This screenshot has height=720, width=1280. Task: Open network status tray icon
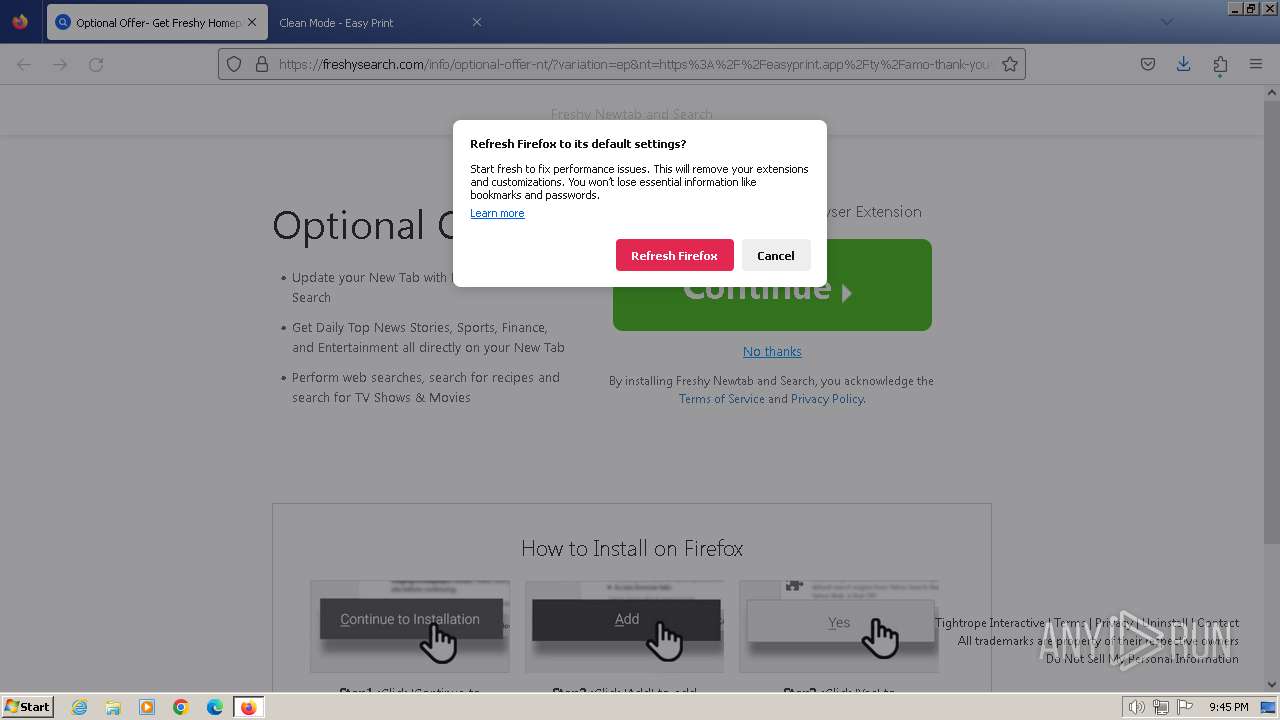click(x=1161, y=707)
